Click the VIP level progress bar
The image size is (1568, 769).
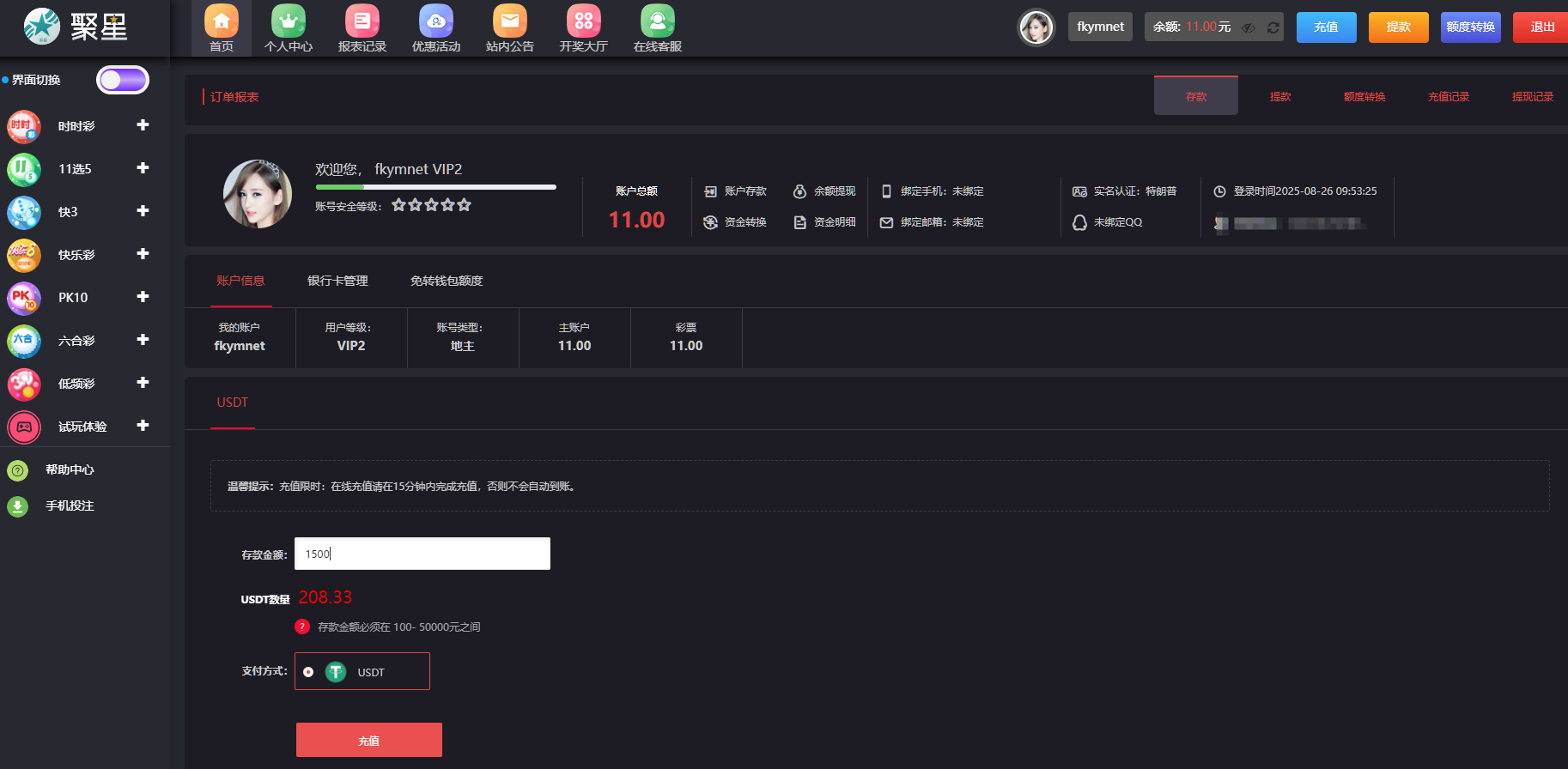pyautogui.click(x=435, y=186)
